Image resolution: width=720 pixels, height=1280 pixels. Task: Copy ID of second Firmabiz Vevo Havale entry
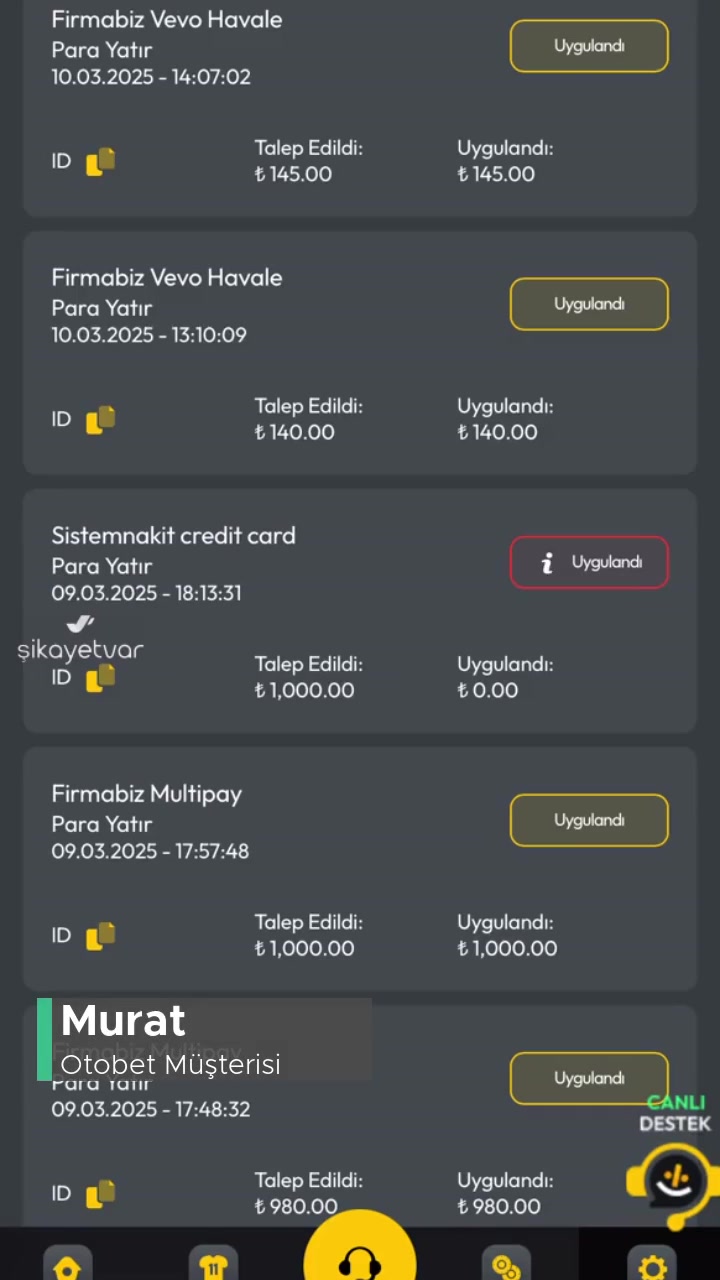click(100, 419)
